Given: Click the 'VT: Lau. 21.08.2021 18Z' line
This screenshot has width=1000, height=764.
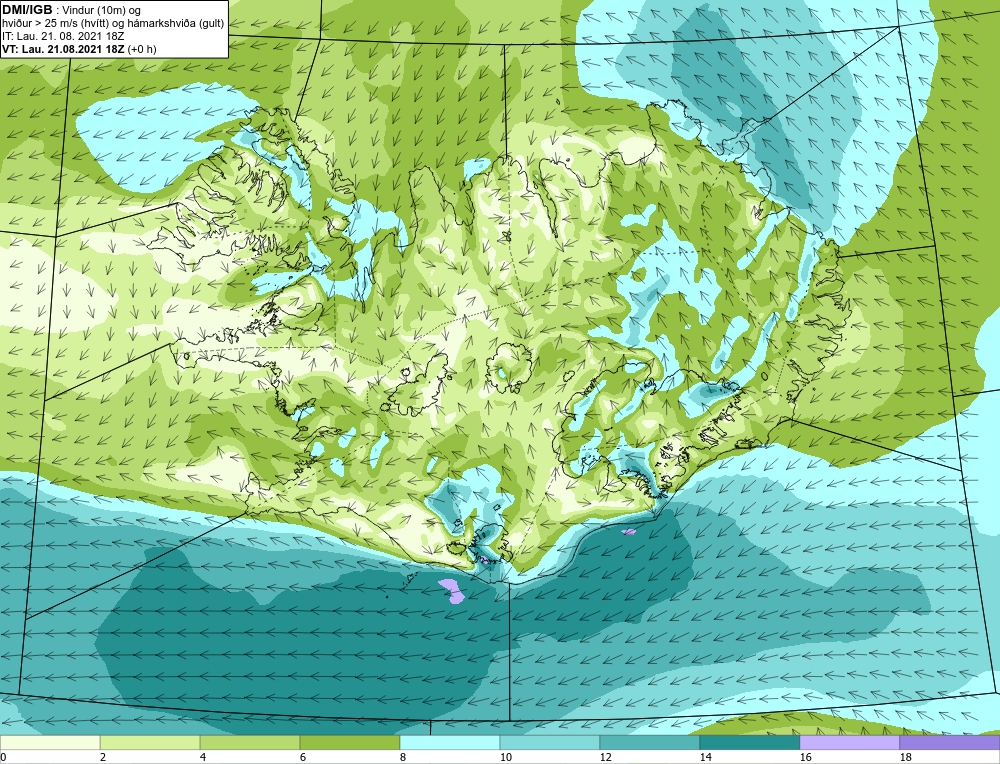Looking at the screenshot, I should pos(64,48).
